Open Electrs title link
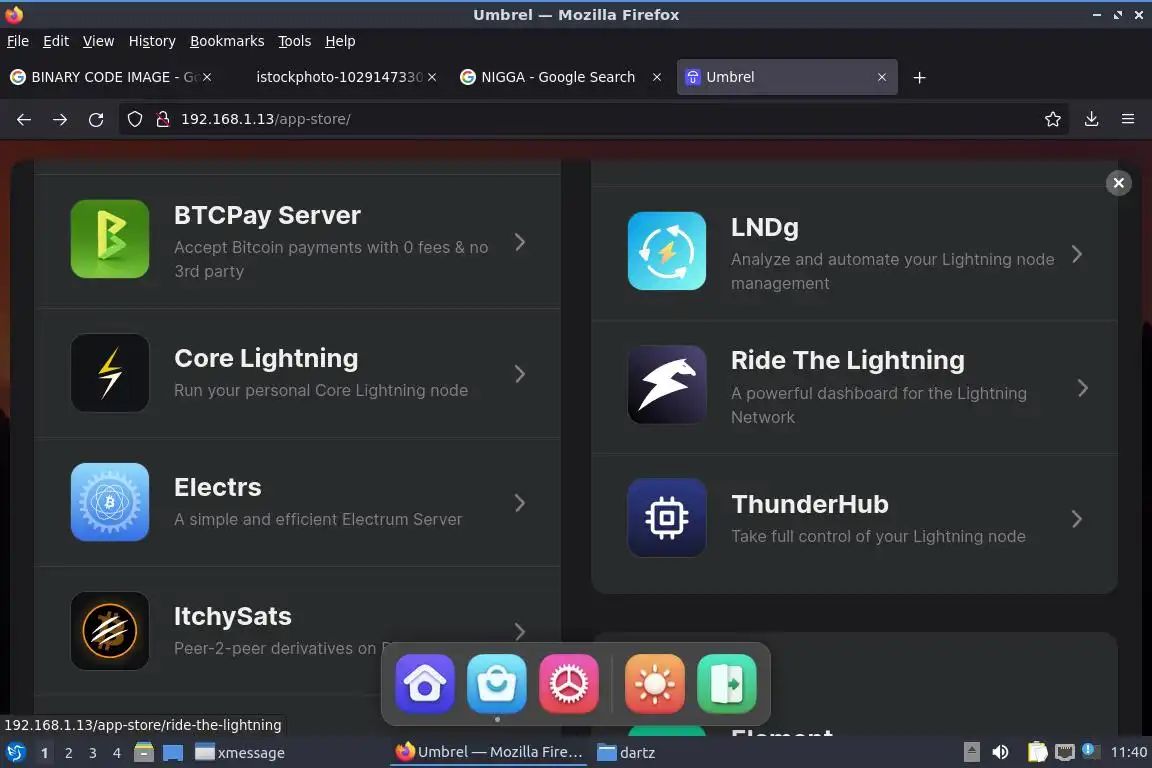This screenshot has height=768, width=1152. click(x=217, y=487)
